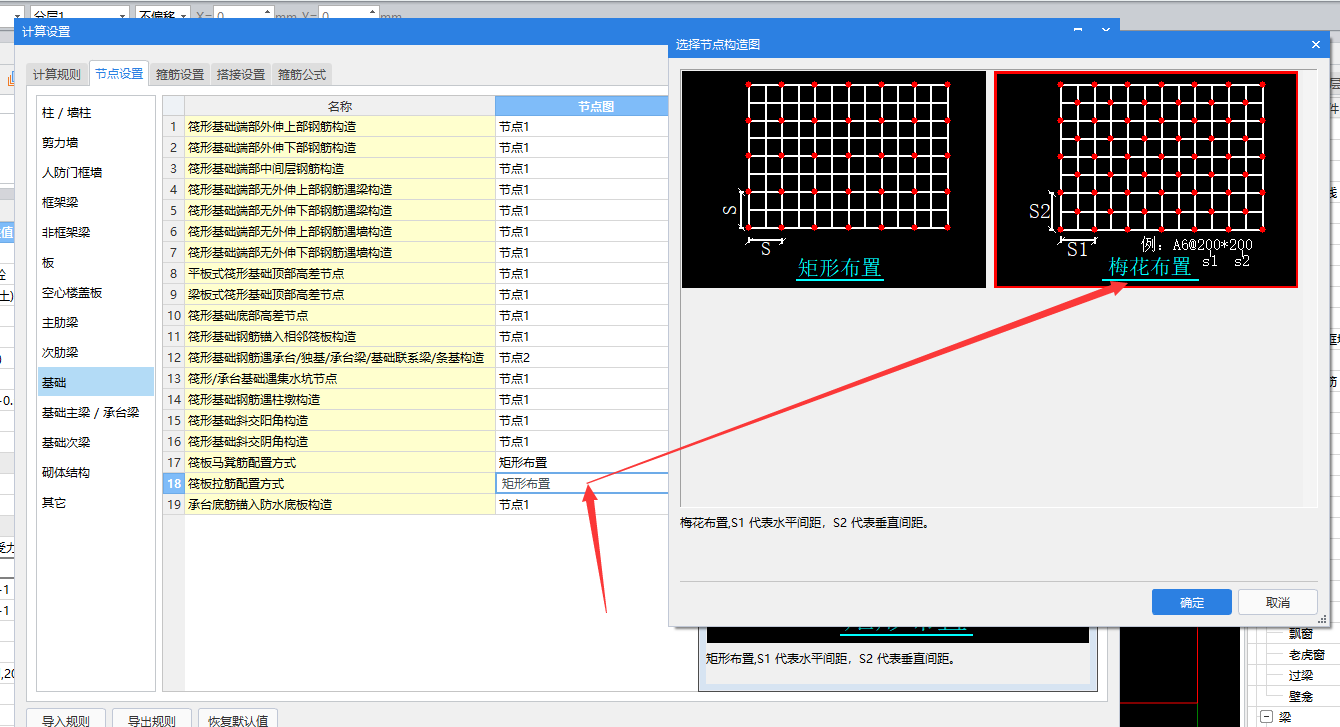Open the 箍筋设置 tab

[x=180, y=74]
